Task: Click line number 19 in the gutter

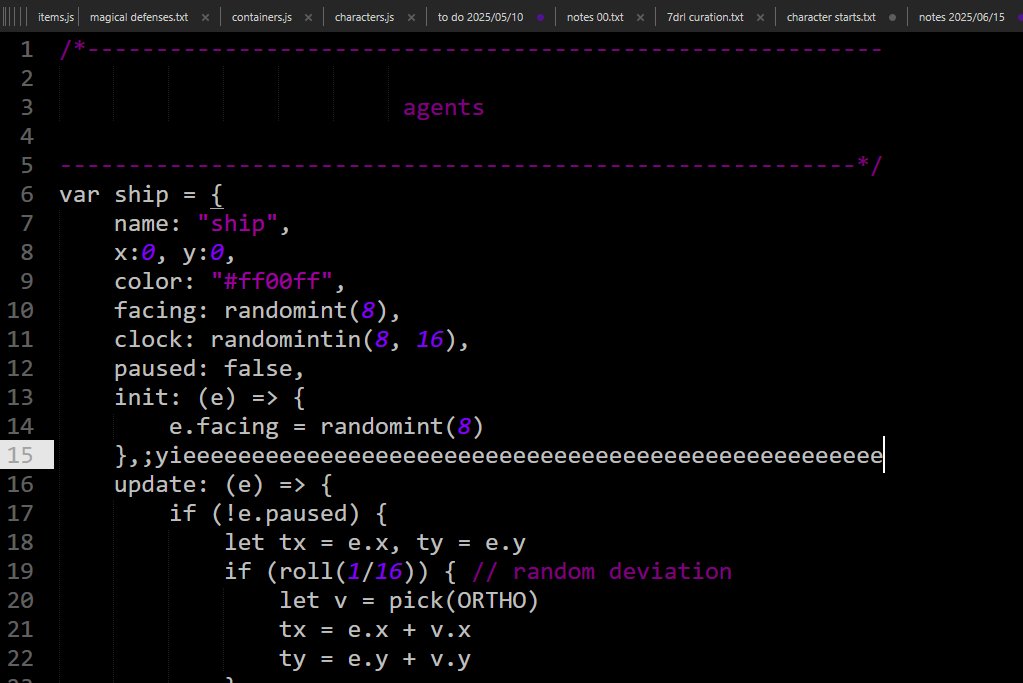Action: [x=20, y=571]
